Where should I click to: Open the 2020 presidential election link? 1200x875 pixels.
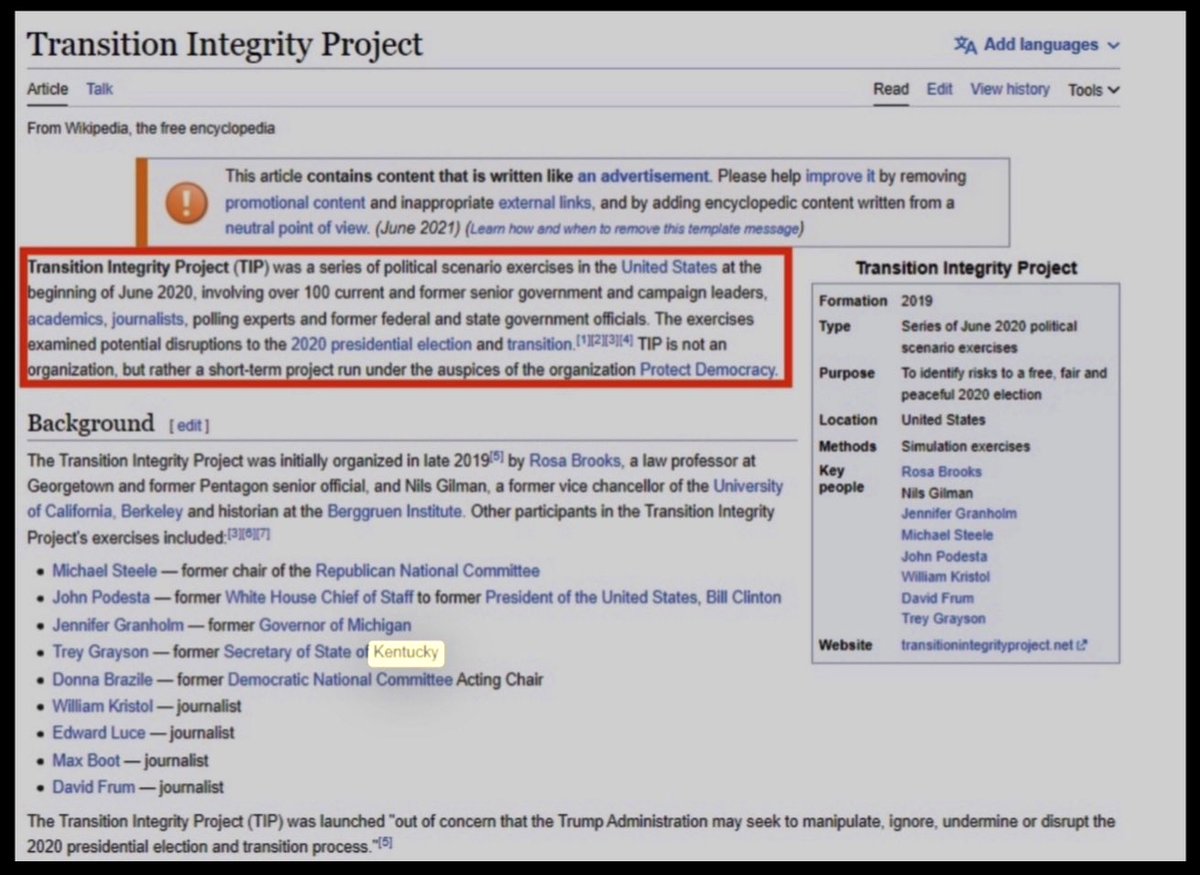tap(381, 344)
